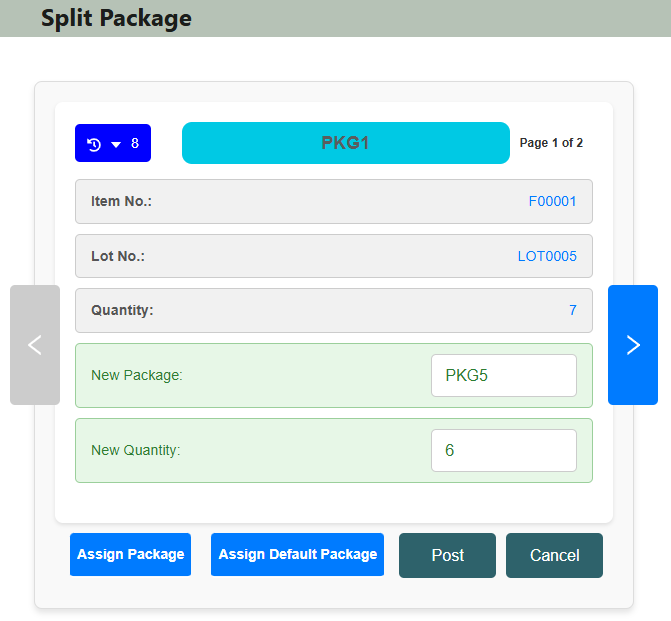This screenshot has height=621, width=671.
Task: Click the Quantity value 7
Action: click(573, 310)
